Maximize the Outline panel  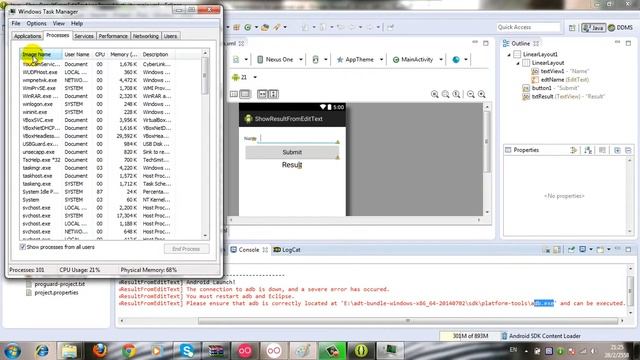[629, 43]
